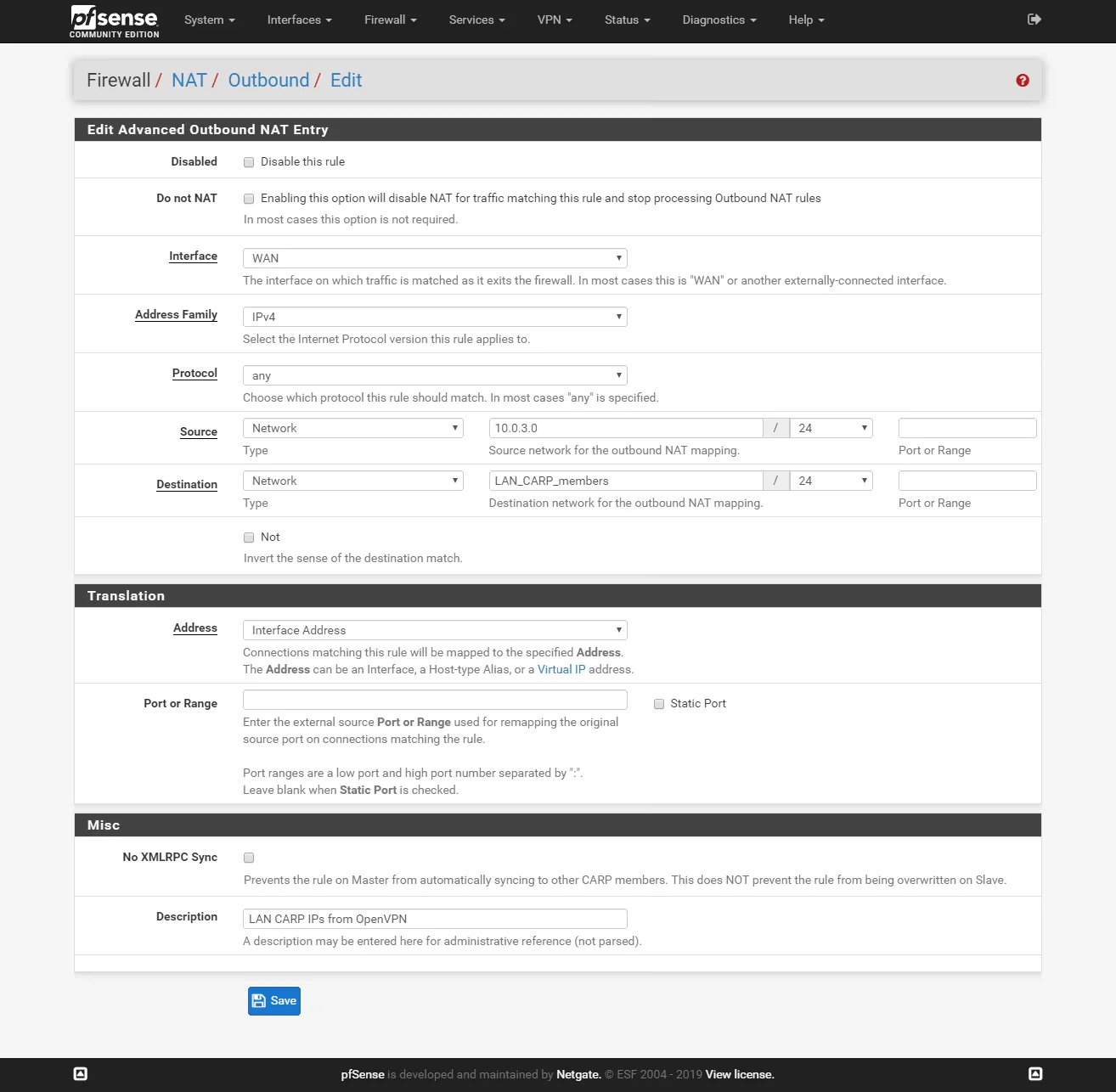Viewport: 1116px width, 1092px height.
Task: Open the Translation Address dropdown
Action: click(434, 630)
